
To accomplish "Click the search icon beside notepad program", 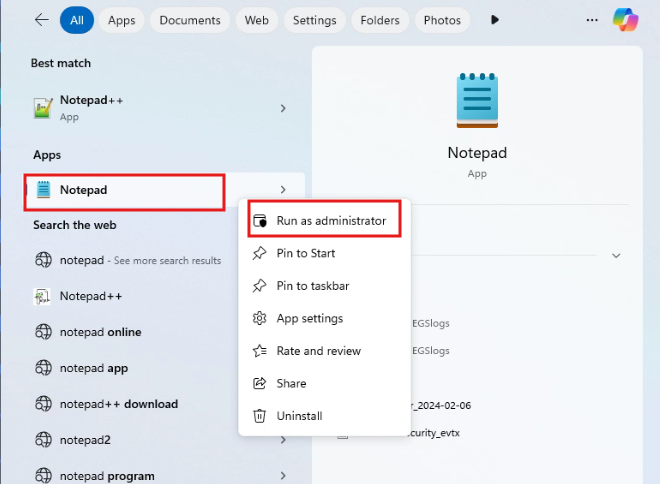I will [x=43, y=476].
